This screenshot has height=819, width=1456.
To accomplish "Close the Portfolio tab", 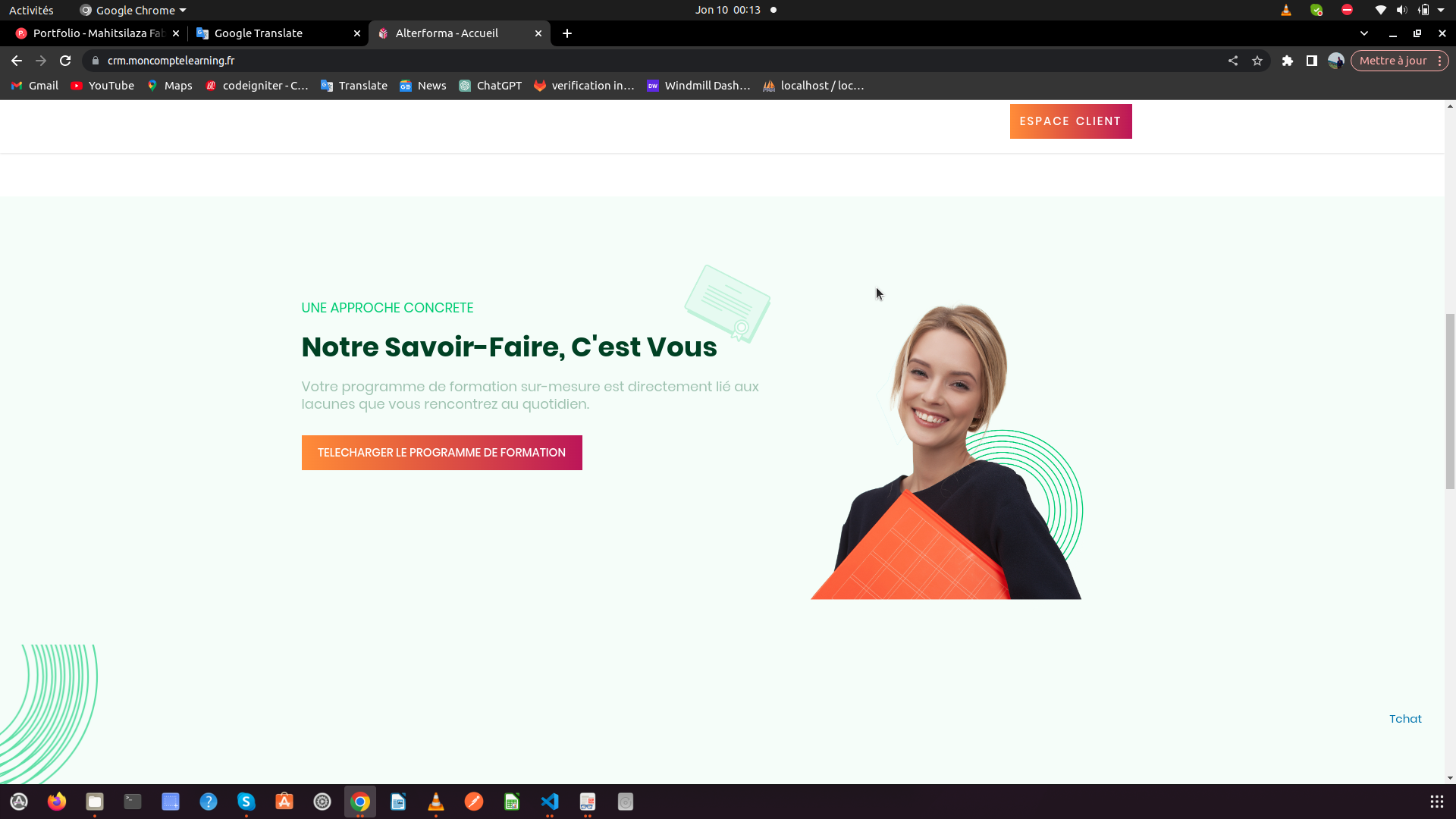I will 176,33.
